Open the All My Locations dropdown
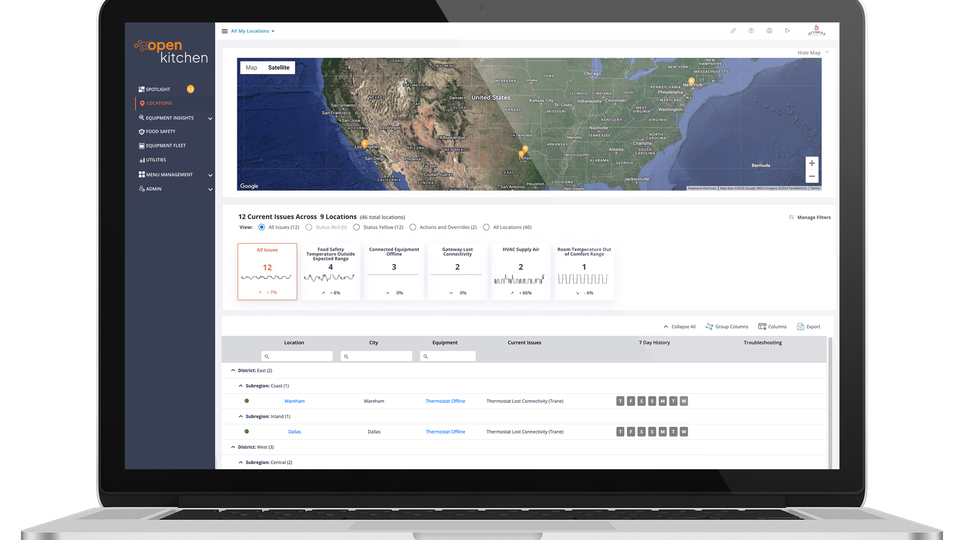960x540 pixels. 252,31
